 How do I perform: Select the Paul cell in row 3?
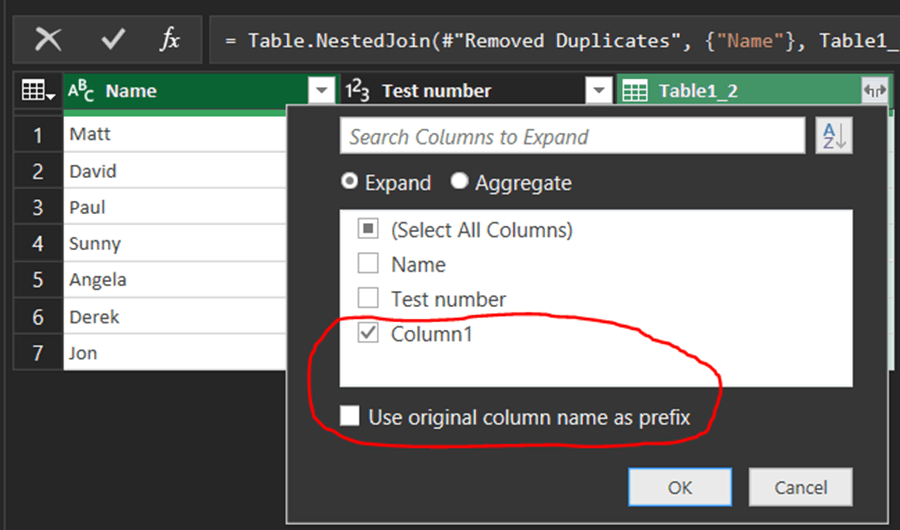click(175, 207)
